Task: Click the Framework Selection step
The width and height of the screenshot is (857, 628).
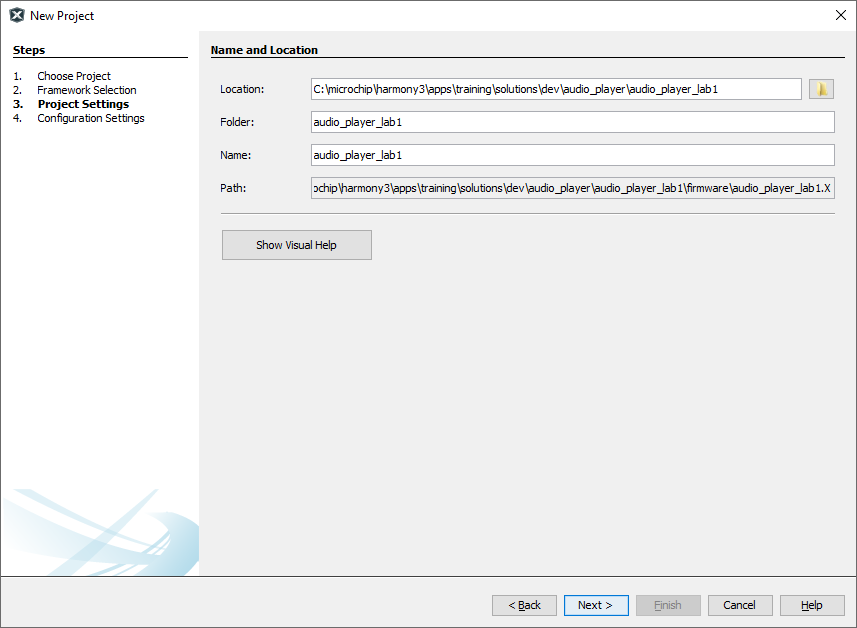Action: (x=87, y=90)
